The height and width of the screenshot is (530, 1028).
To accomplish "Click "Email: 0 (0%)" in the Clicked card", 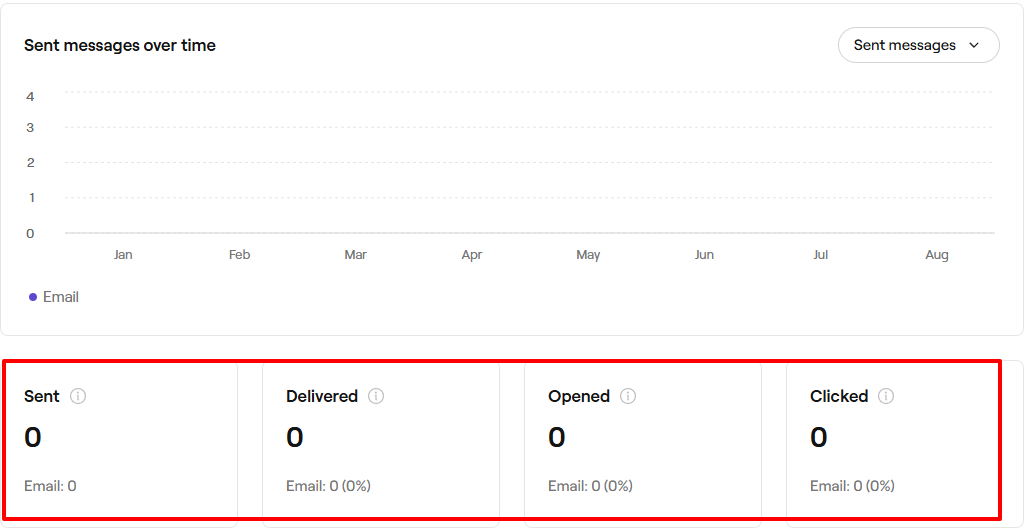I will pos(852,486).
